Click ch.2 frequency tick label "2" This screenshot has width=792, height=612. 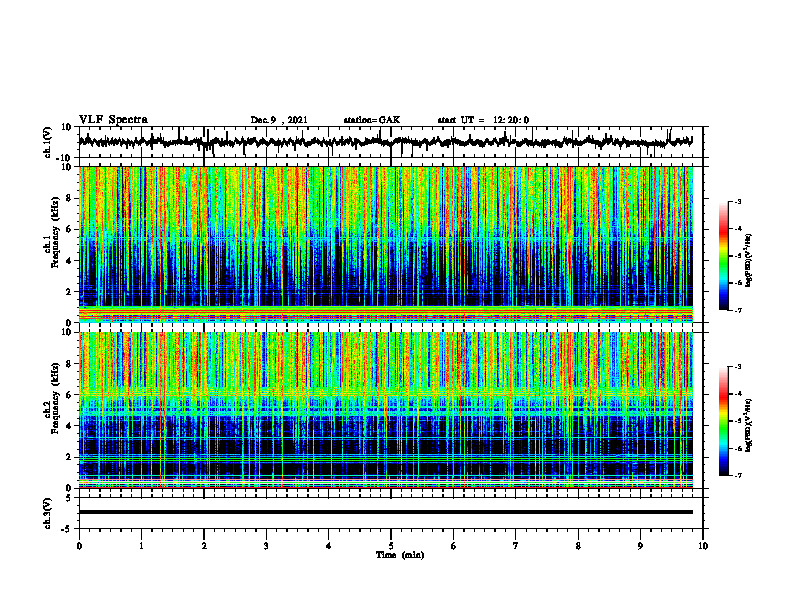[70, 457]
